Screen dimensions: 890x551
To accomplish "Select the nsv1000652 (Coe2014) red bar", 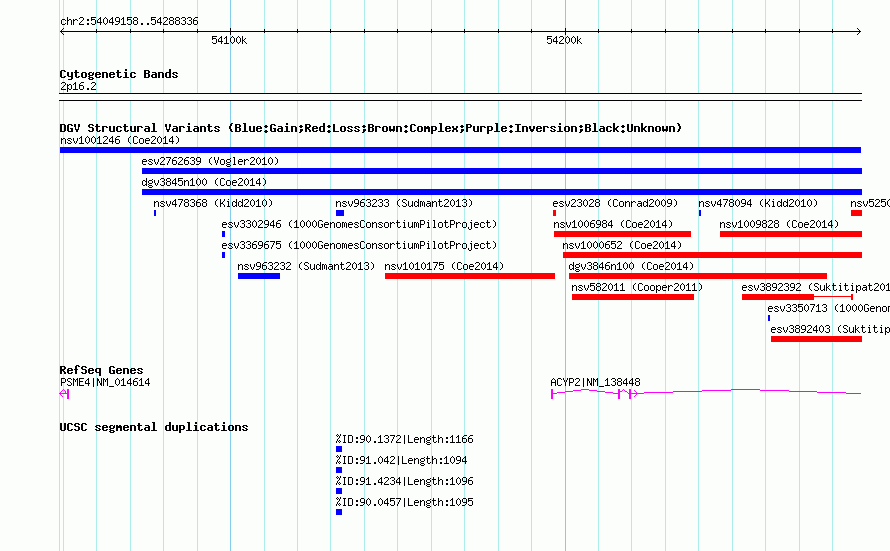I will click(x=712, y=255).
